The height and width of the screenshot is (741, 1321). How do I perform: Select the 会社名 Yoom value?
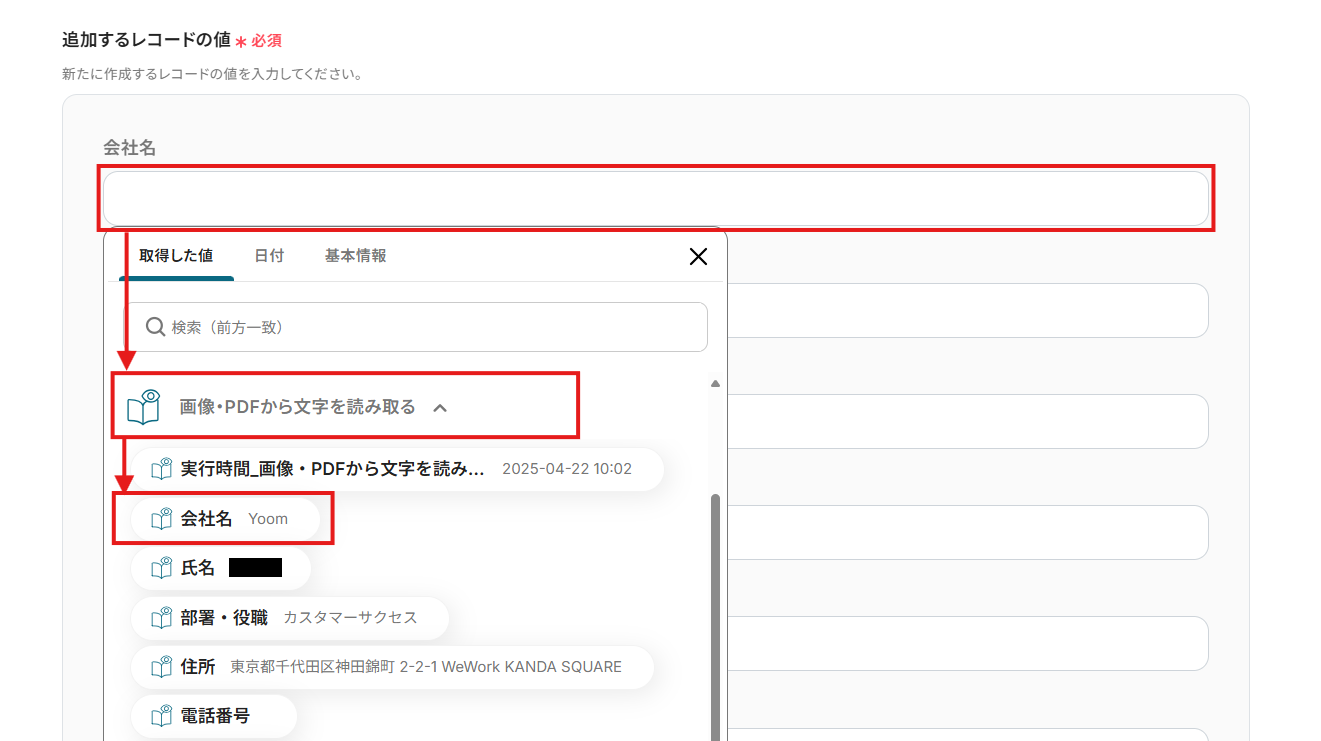[225, 519]
